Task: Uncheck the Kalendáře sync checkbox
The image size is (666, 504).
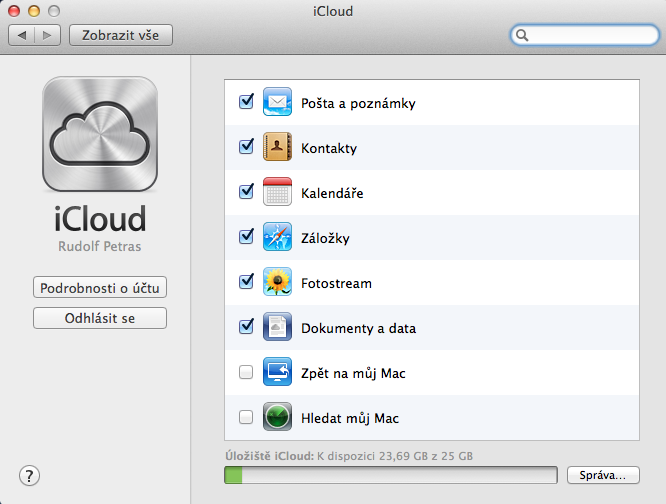Action: click(246, 192)
